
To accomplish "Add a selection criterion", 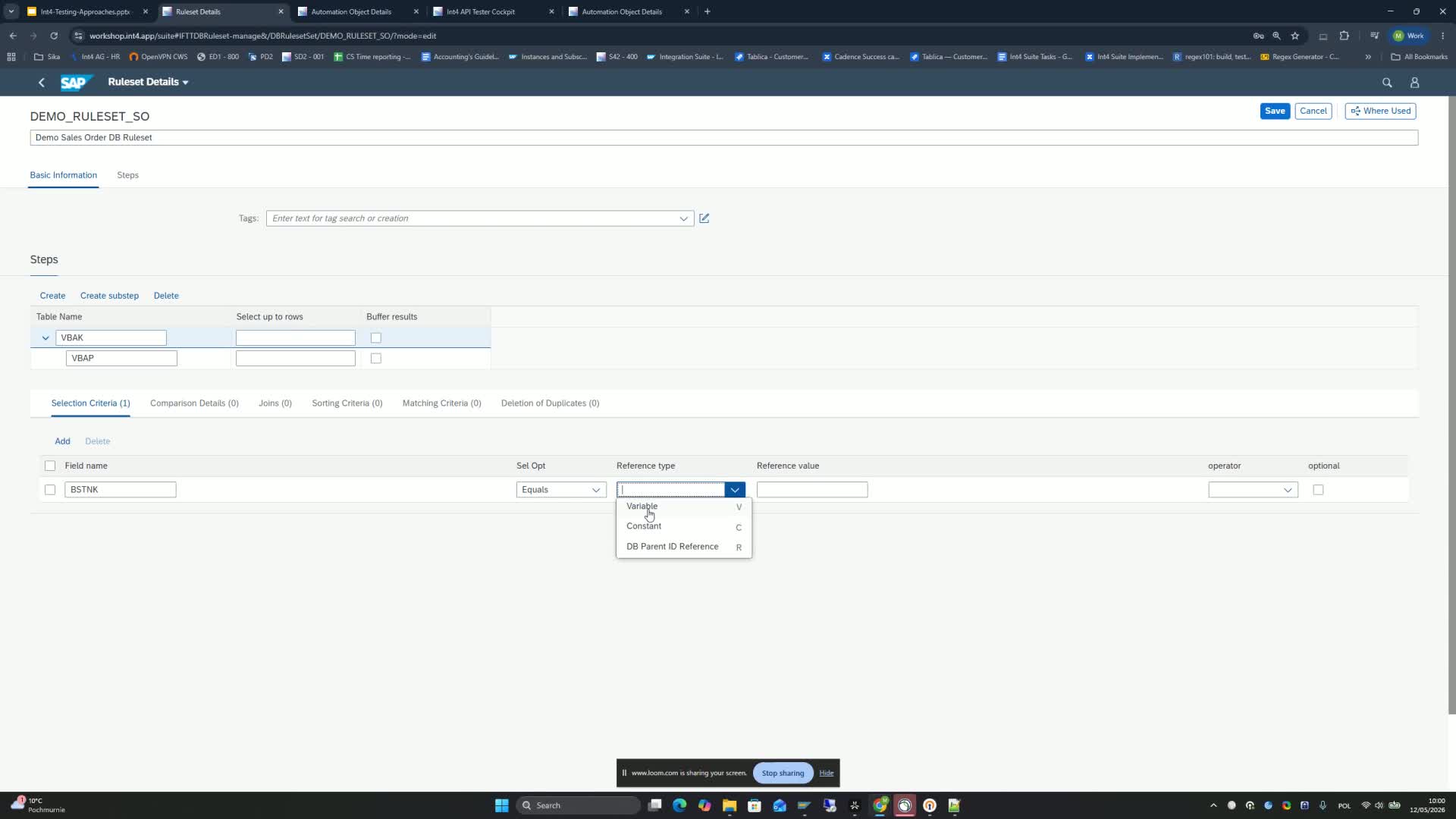I will coord(62,441).
